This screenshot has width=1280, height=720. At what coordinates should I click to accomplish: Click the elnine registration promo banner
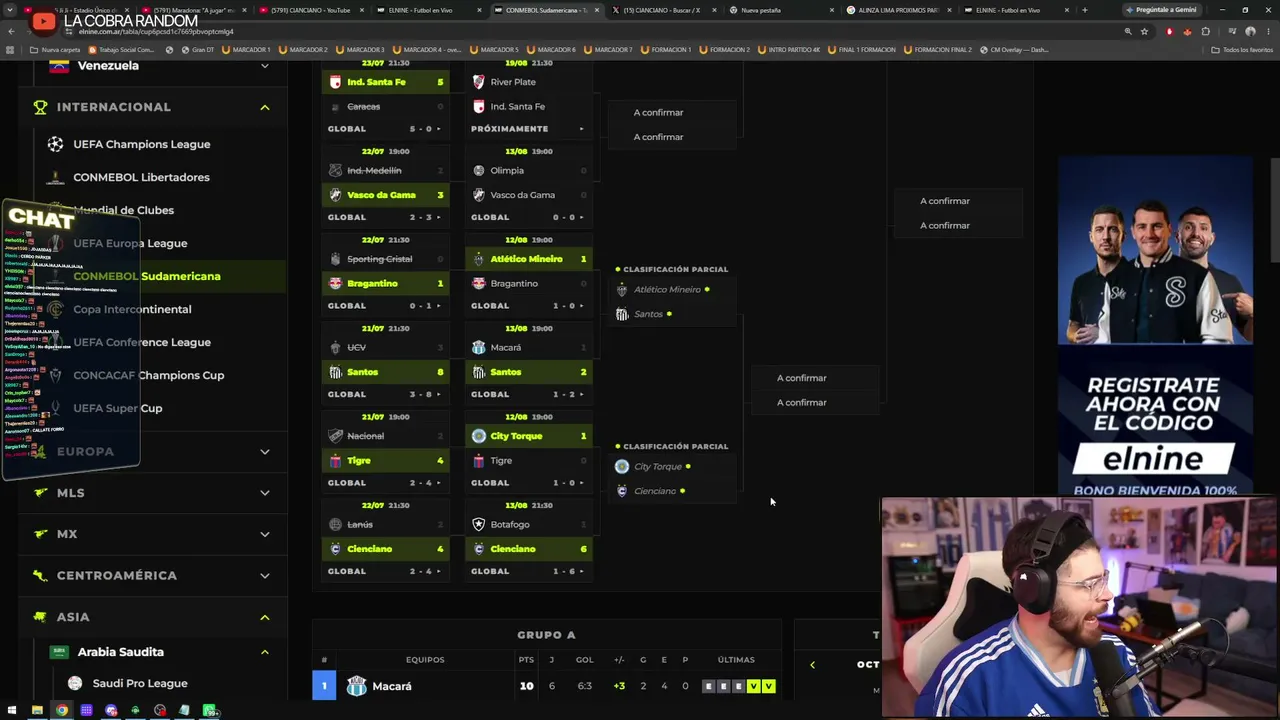click(x=1155, y=327)
